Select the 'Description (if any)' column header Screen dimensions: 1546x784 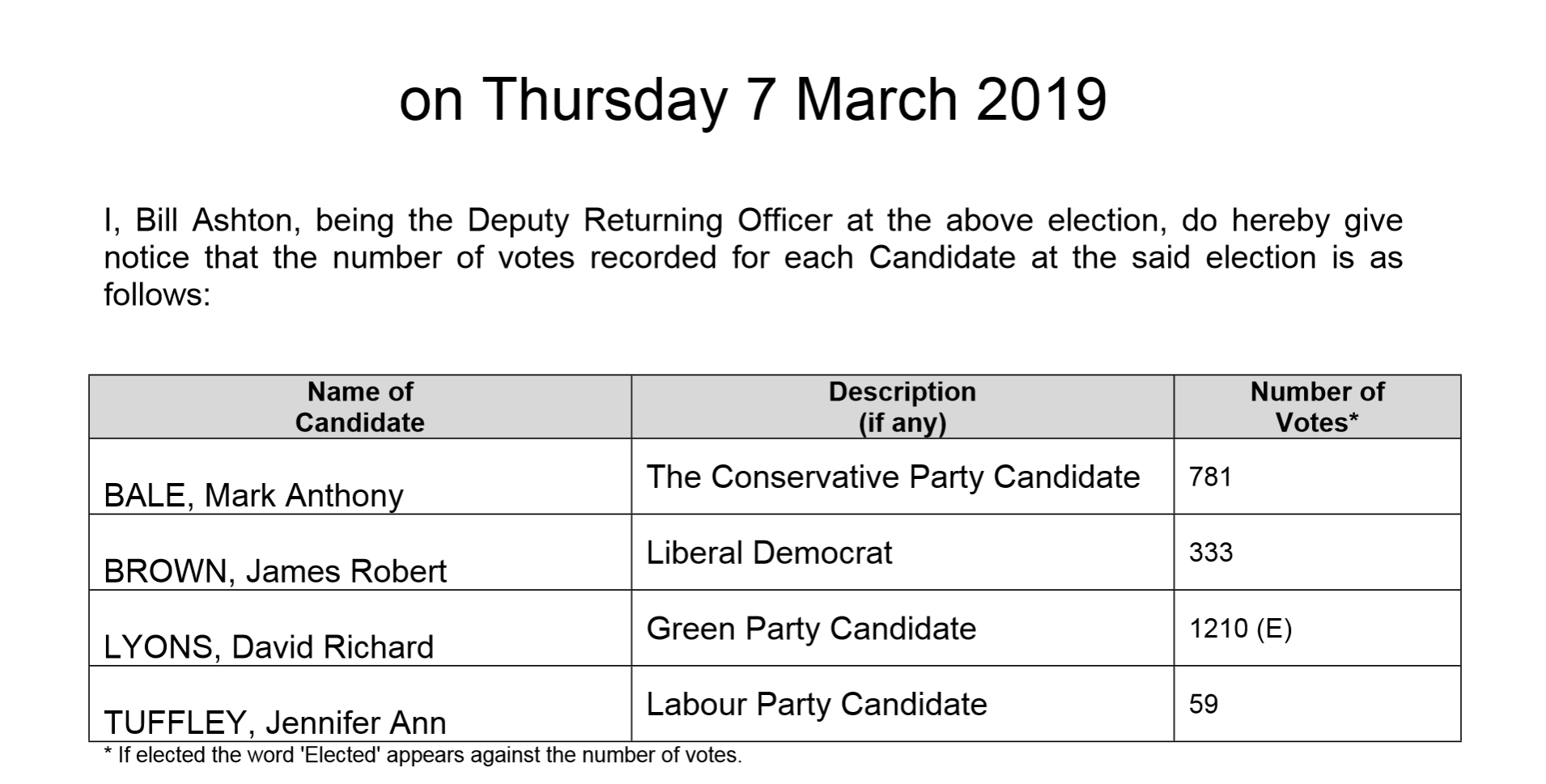[902, 407]
